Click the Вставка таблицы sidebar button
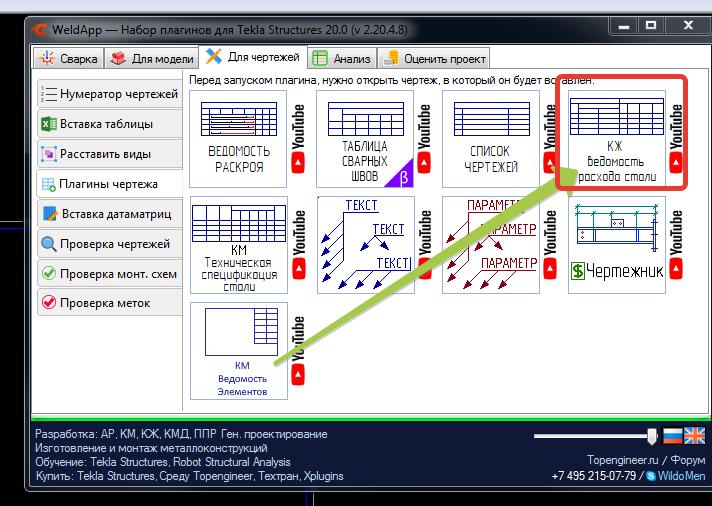The width and height of the screenshot is (712, 506). click(x=109, y=124)
